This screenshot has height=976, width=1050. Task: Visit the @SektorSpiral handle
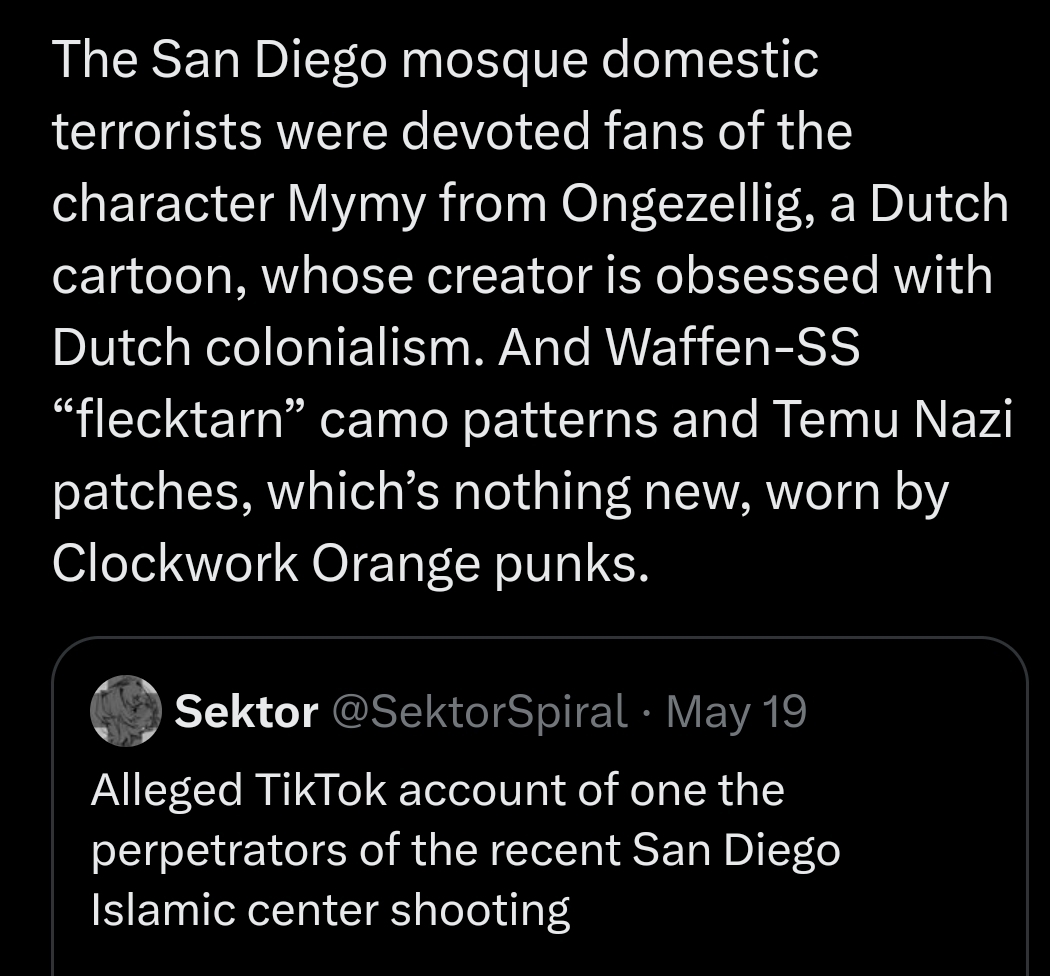(479, 711)
